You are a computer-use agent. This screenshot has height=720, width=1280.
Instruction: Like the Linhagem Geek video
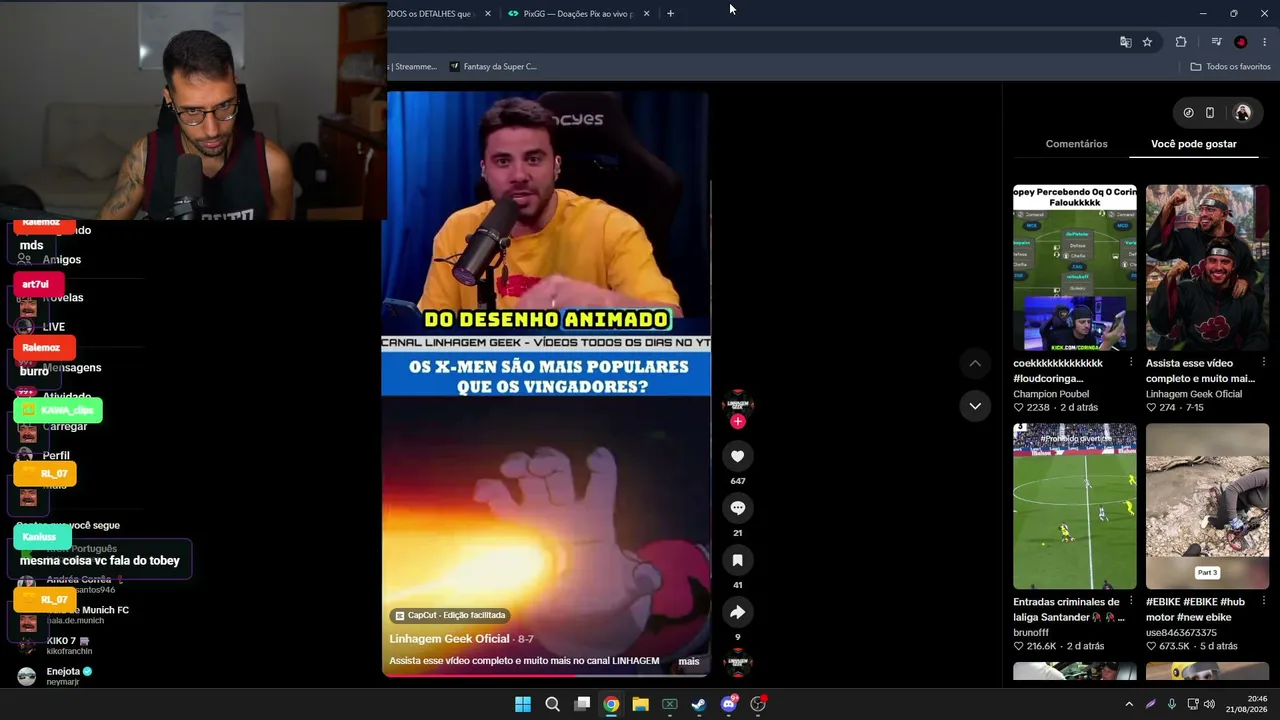[738, 456]
